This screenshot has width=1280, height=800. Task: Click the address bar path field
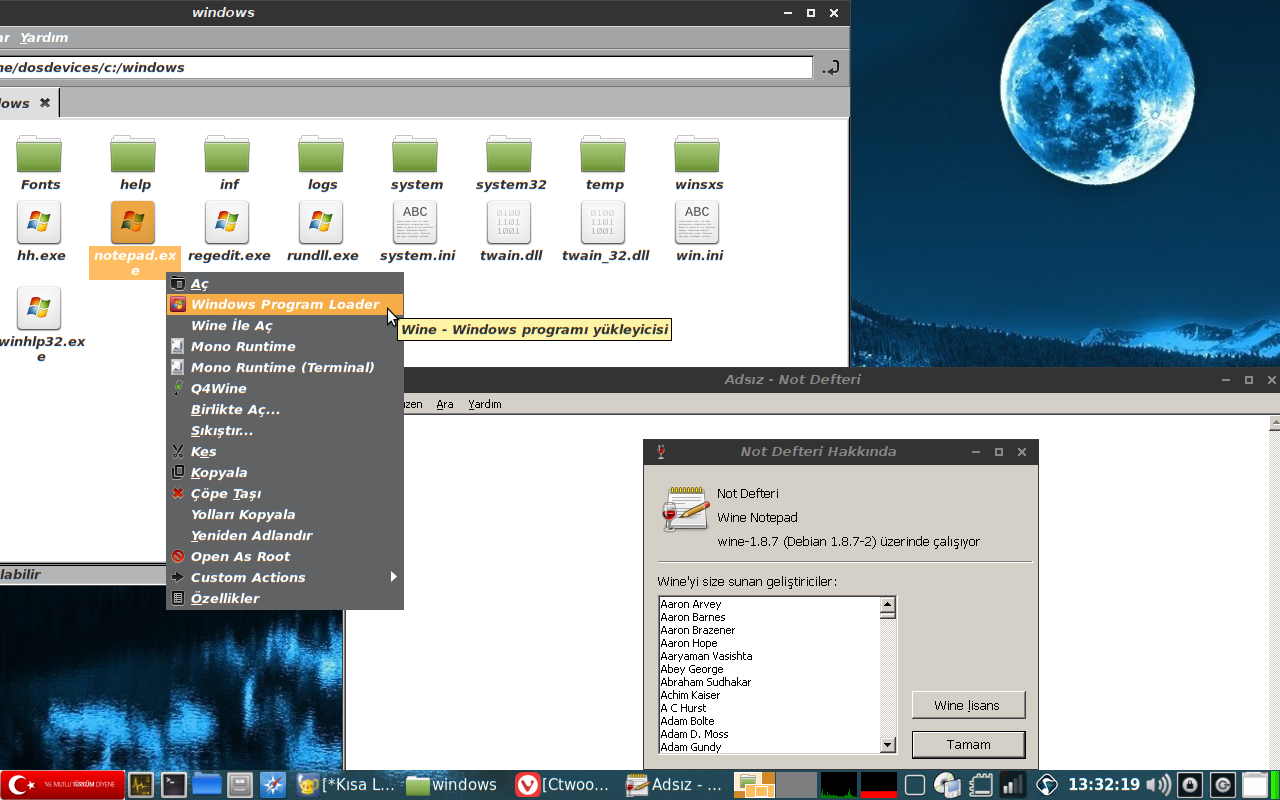[x=406, y=67]
